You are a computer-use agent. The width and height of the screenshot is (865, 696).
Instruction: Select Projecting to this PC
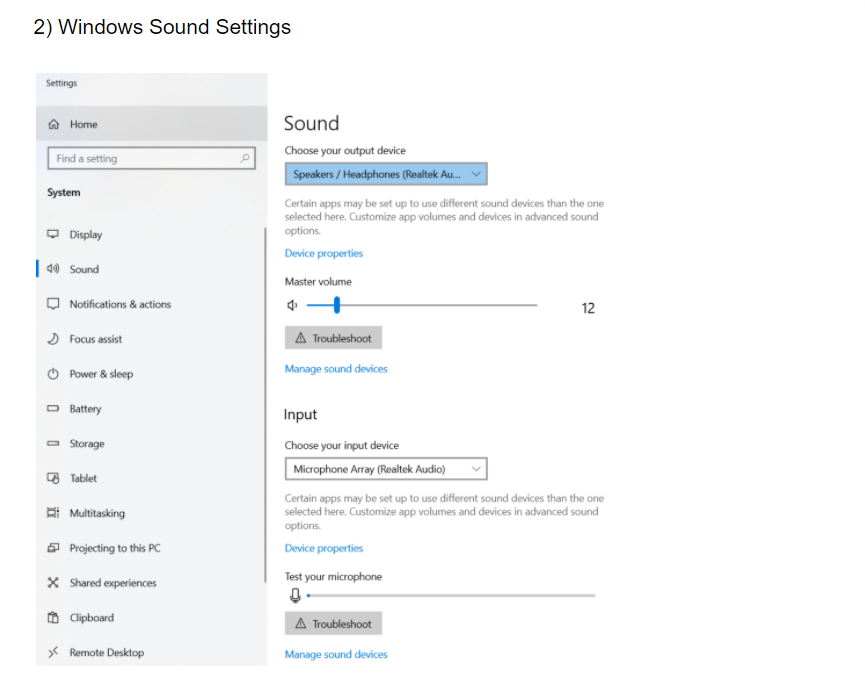pos(114,548)
